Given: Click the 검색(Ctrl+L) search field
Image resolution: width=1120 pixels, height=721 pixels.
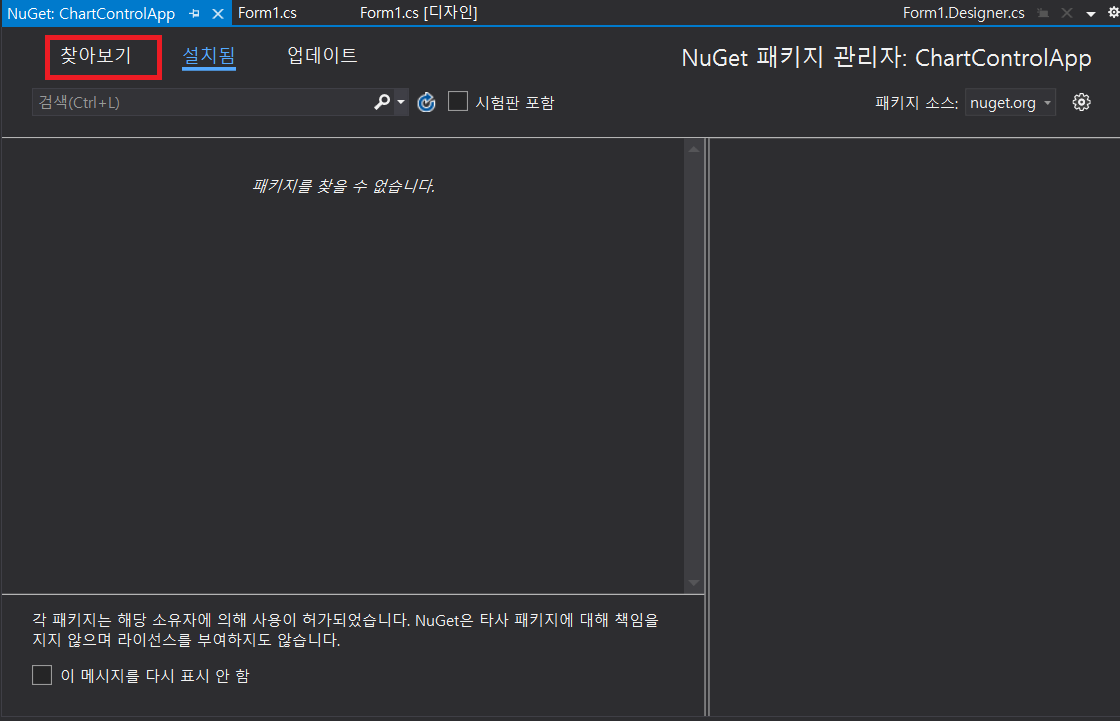Looking at the screenshot, I should [x=201, y=102].
